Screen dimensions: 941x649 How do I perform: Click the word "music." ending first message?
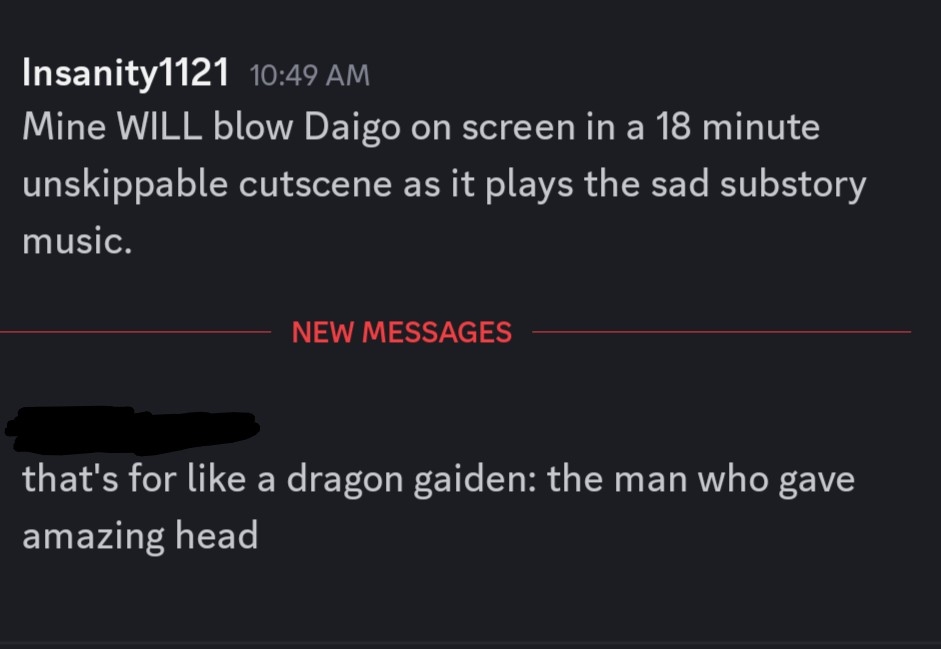77,241
